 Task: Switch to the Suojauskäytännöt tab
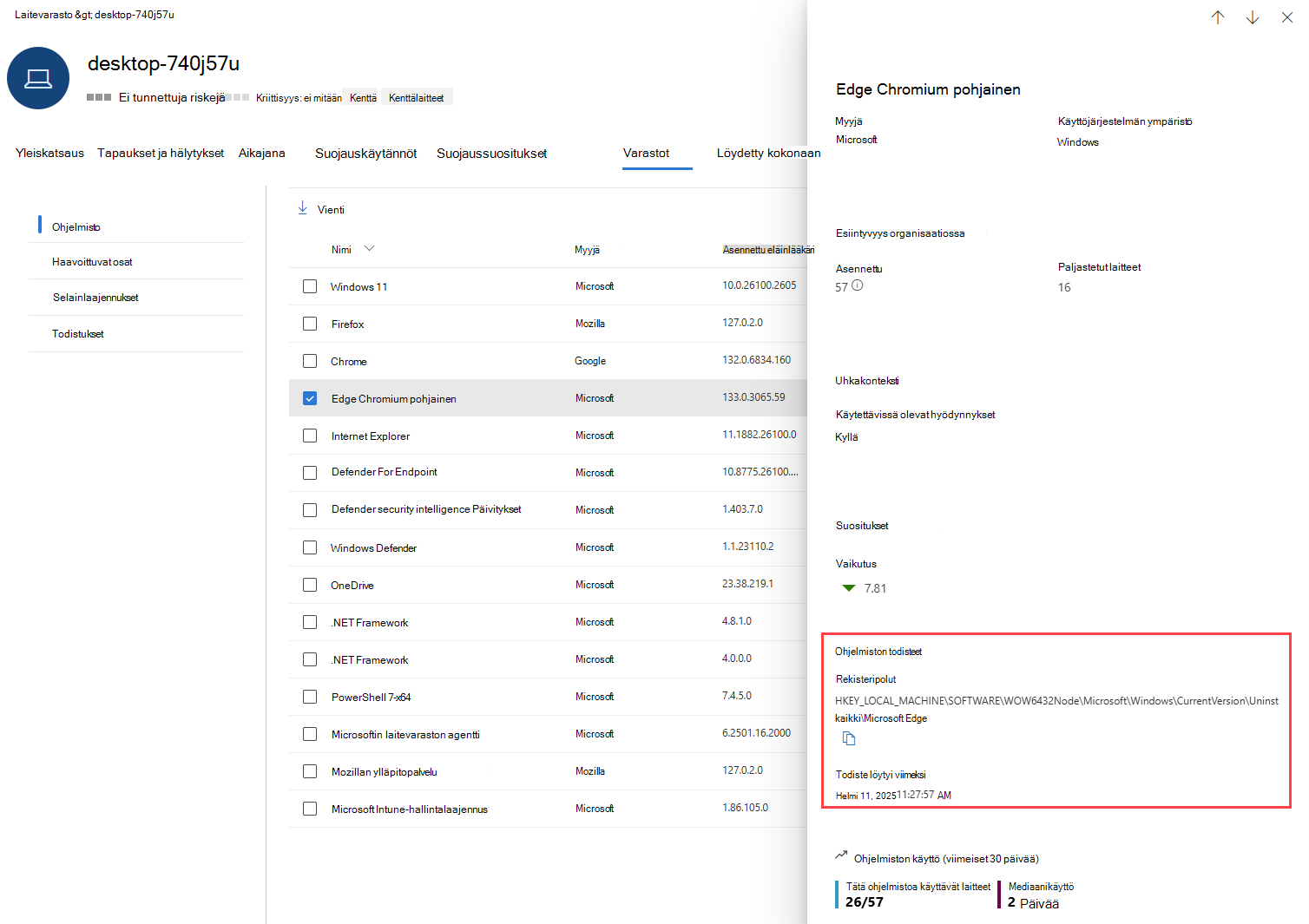click(365, 154)
